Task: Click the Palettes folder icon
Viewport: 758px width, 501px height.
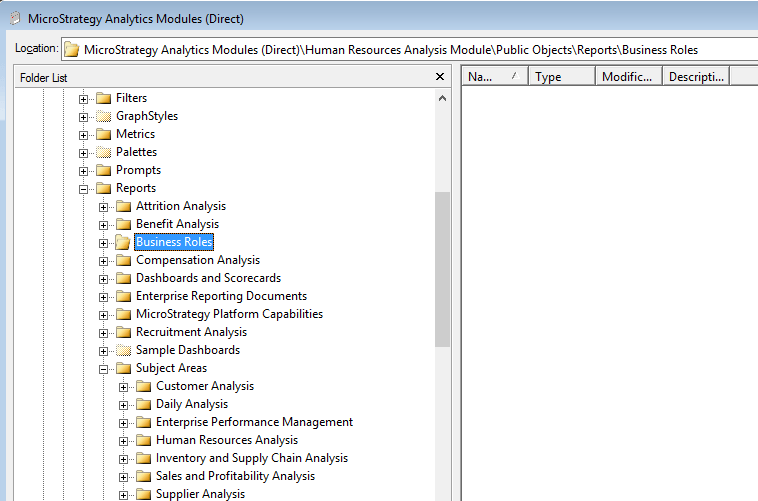Action: click(x=104, y=152)
